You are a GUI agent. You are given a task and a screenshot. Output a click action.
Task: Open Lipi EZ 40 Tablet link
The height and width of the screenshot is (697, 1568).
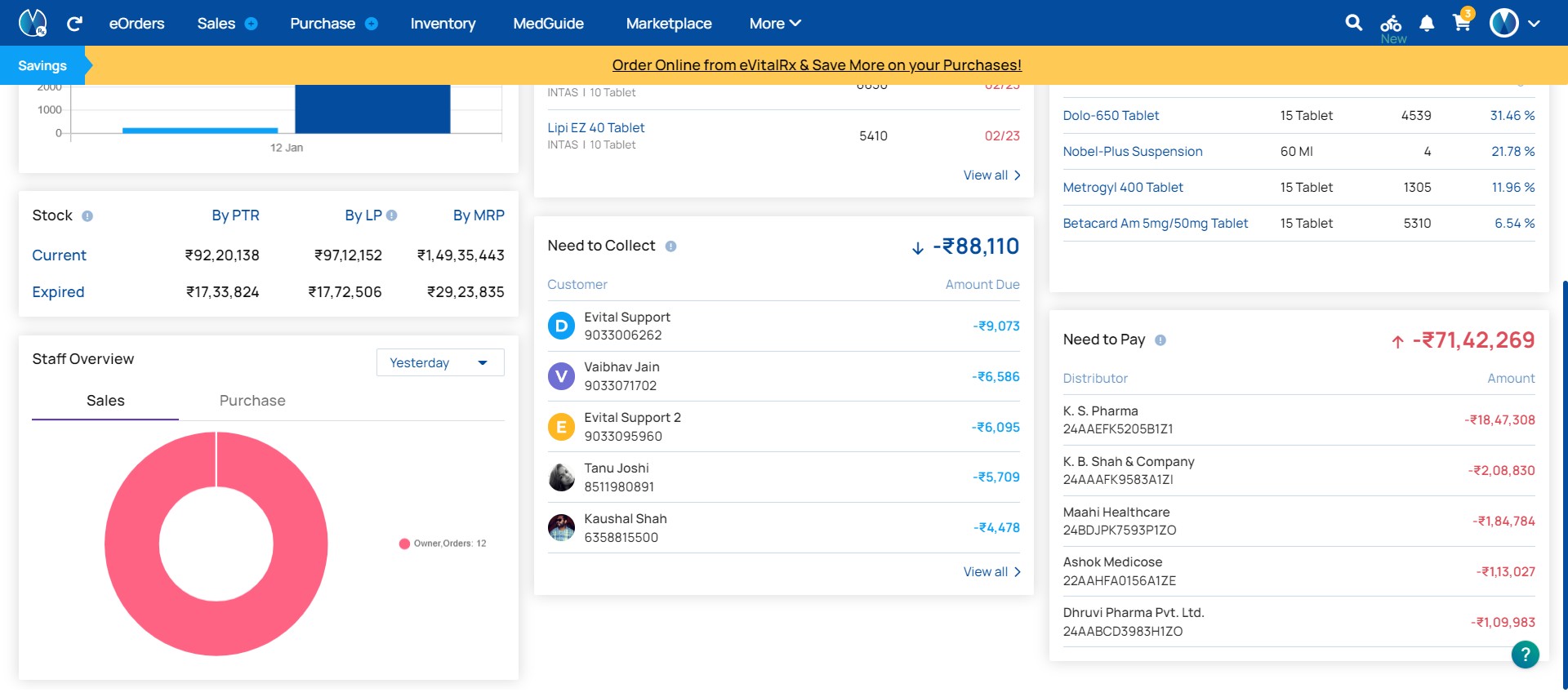click(x=596, y=128)
